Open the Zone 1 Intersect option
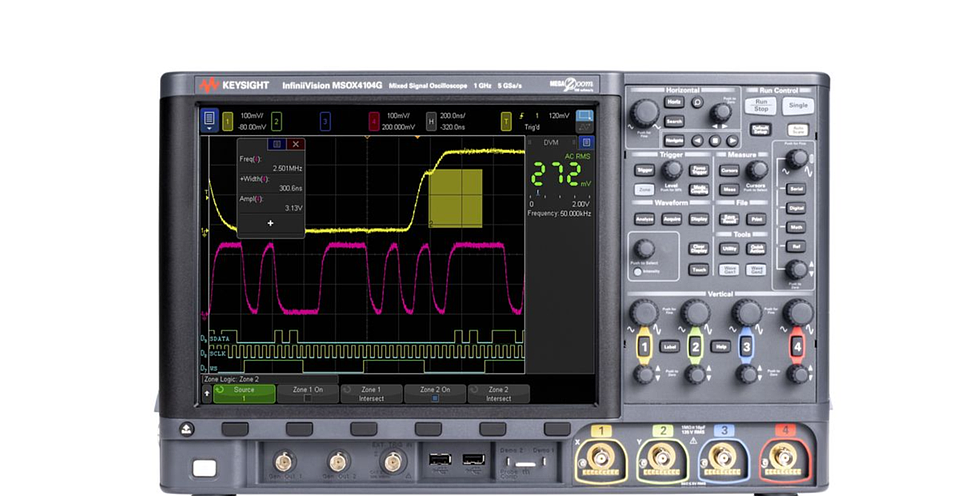The height and width of the screenshot is (498, 966). (x=371, y=394)
